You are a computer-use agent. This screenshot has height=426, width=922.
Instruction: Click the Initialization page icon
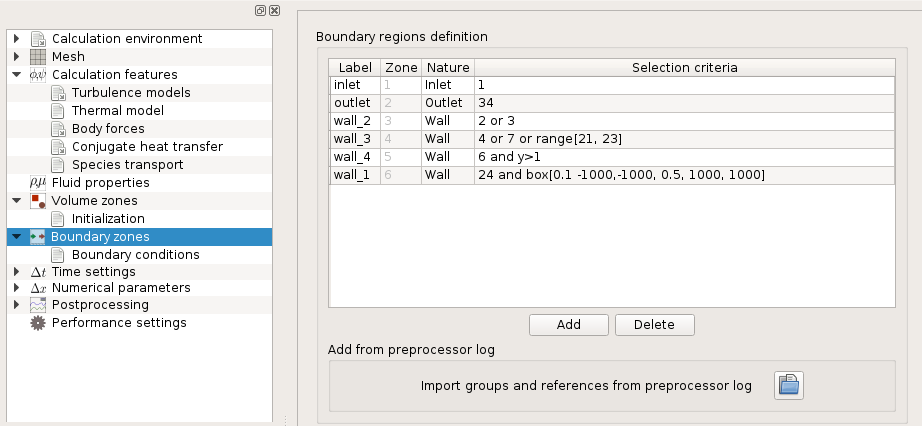[58, 219]
